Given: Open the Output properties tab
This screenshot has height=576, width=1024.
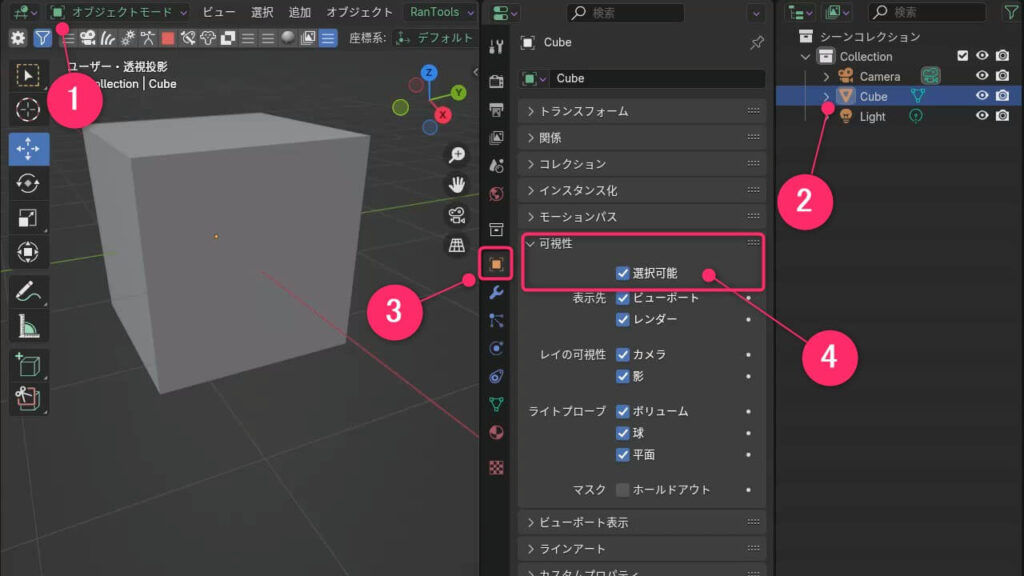Looking at the screenshot, I should 496,110.
